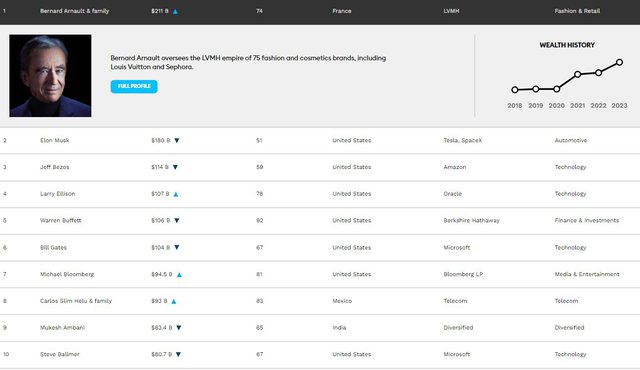The width and height of the screenshot is (640, 370).
Task: Expand the Jeff Bezos row
Action: (x=320, y=167)
